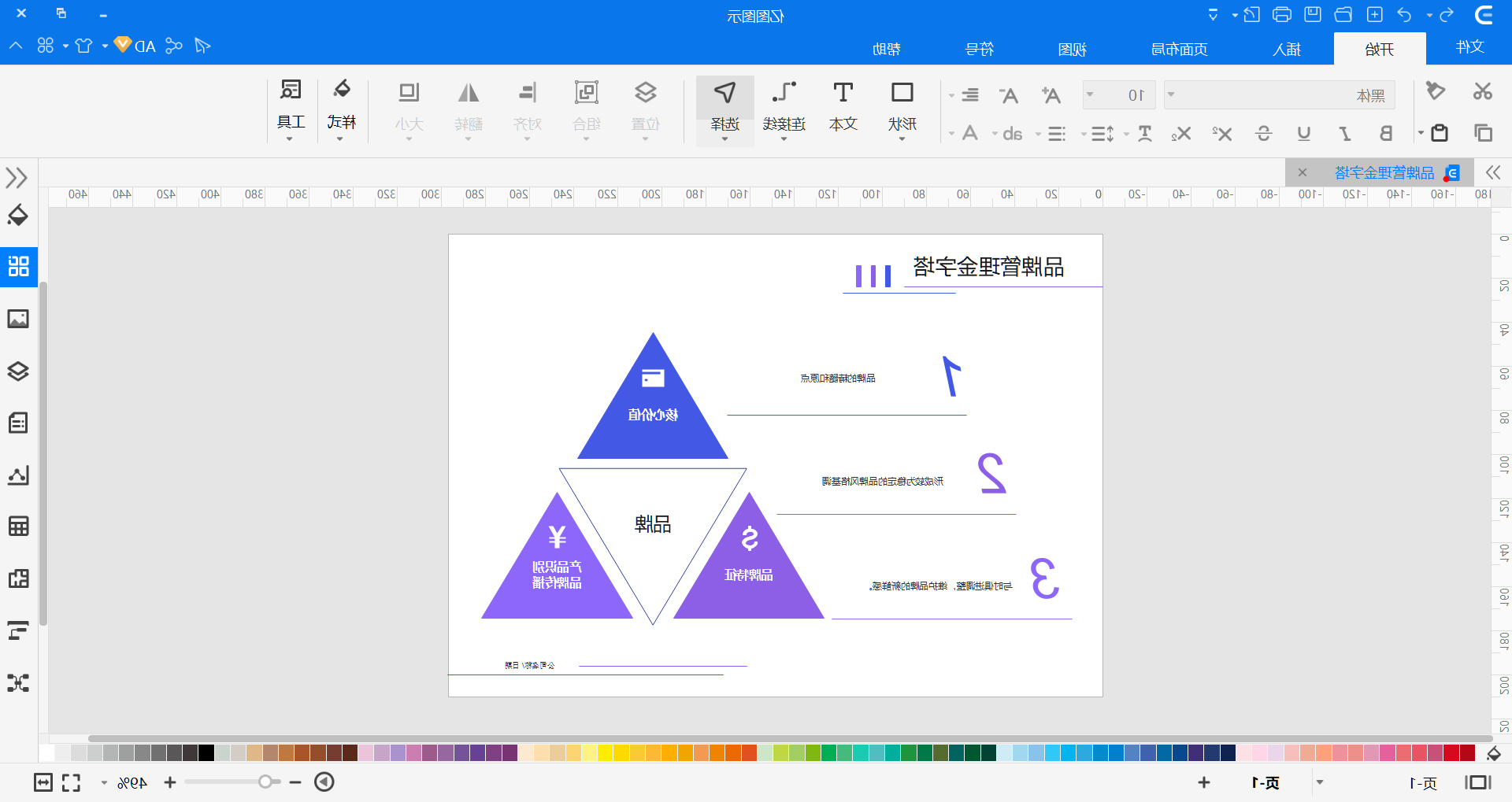Click the fullscreen corner-brackets icon in status bar
This screenshot has width=1512, height=802.
72,782
